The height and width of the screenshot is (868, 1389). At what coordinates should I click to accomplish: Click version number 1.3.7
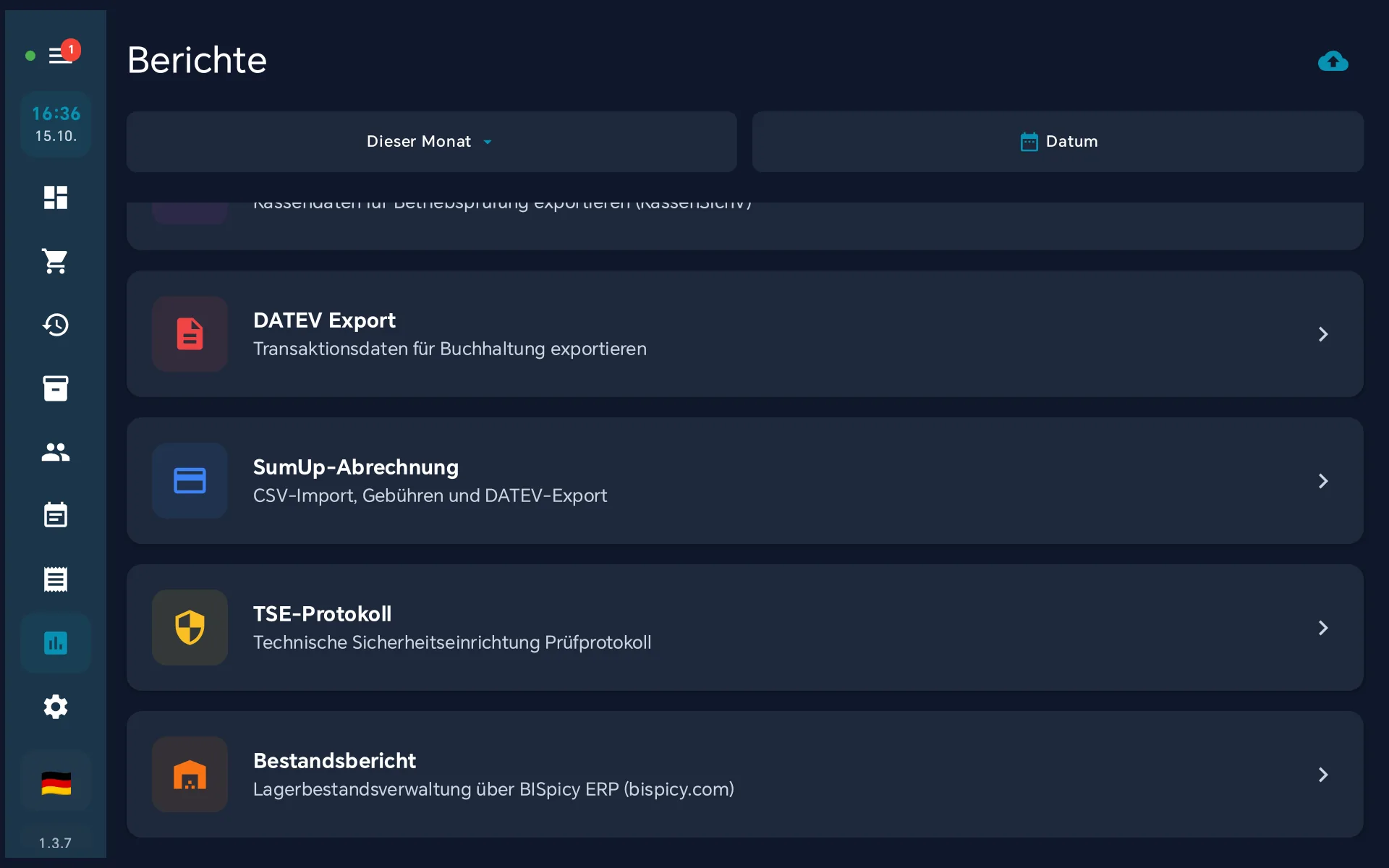[x=56, y=843]
